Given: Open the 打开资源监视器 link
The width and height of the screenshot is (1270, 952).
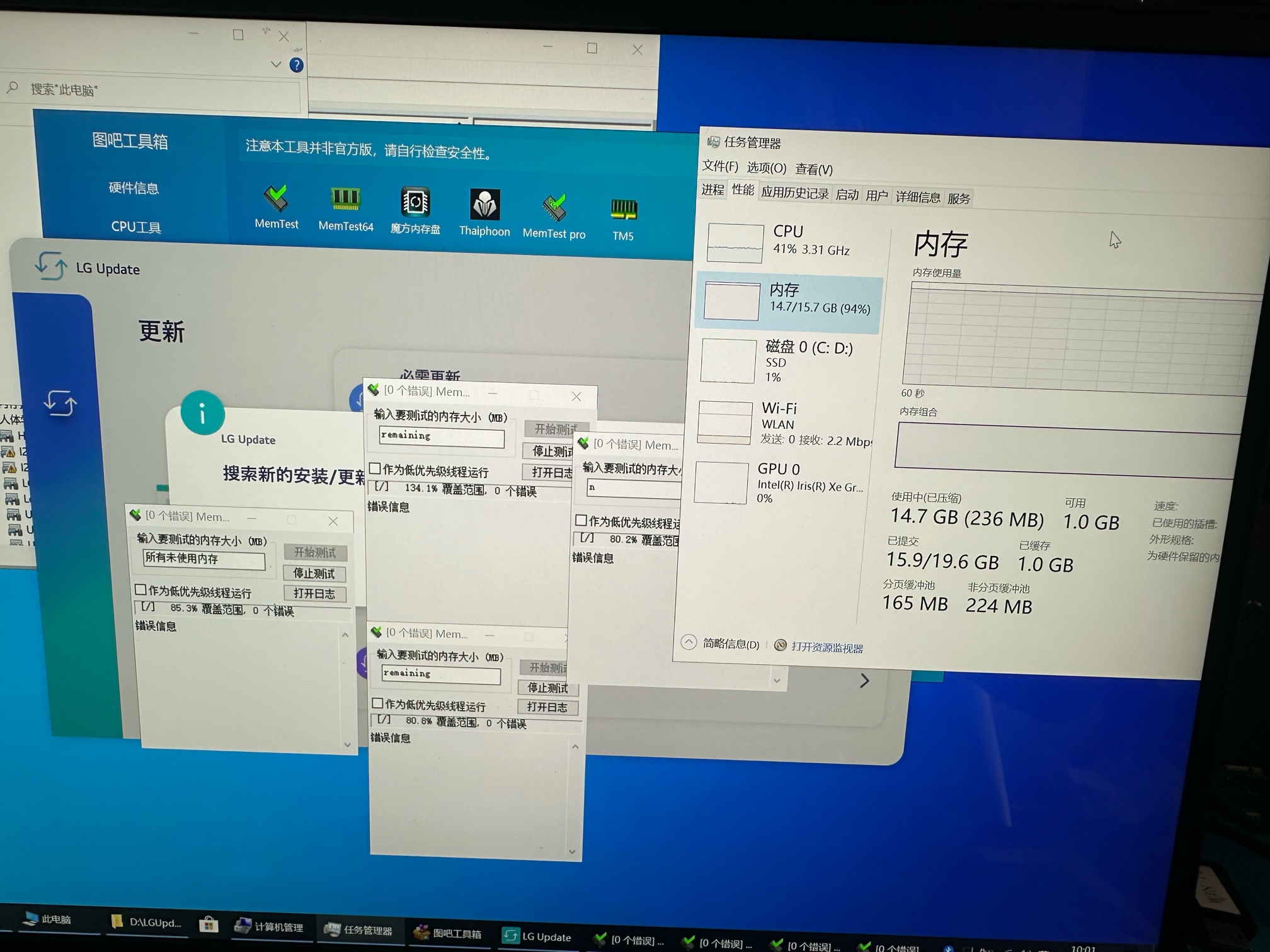Looking at the screenshot, I should coord(826,647).
